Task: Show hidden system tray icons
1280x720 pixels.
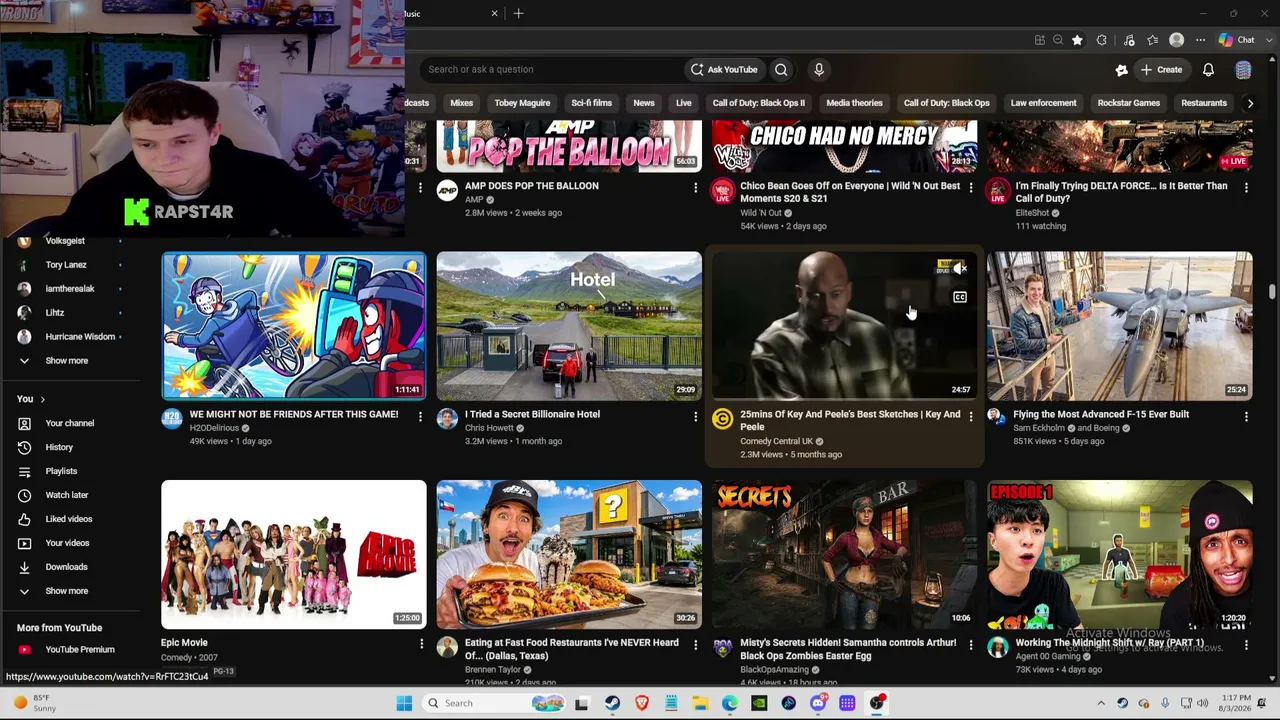Action: [x=1101, y=703]
